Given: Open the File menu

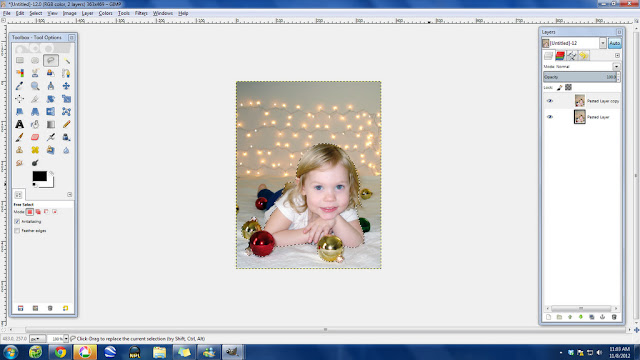Looking at the screenshot, I should click(7, 13).
